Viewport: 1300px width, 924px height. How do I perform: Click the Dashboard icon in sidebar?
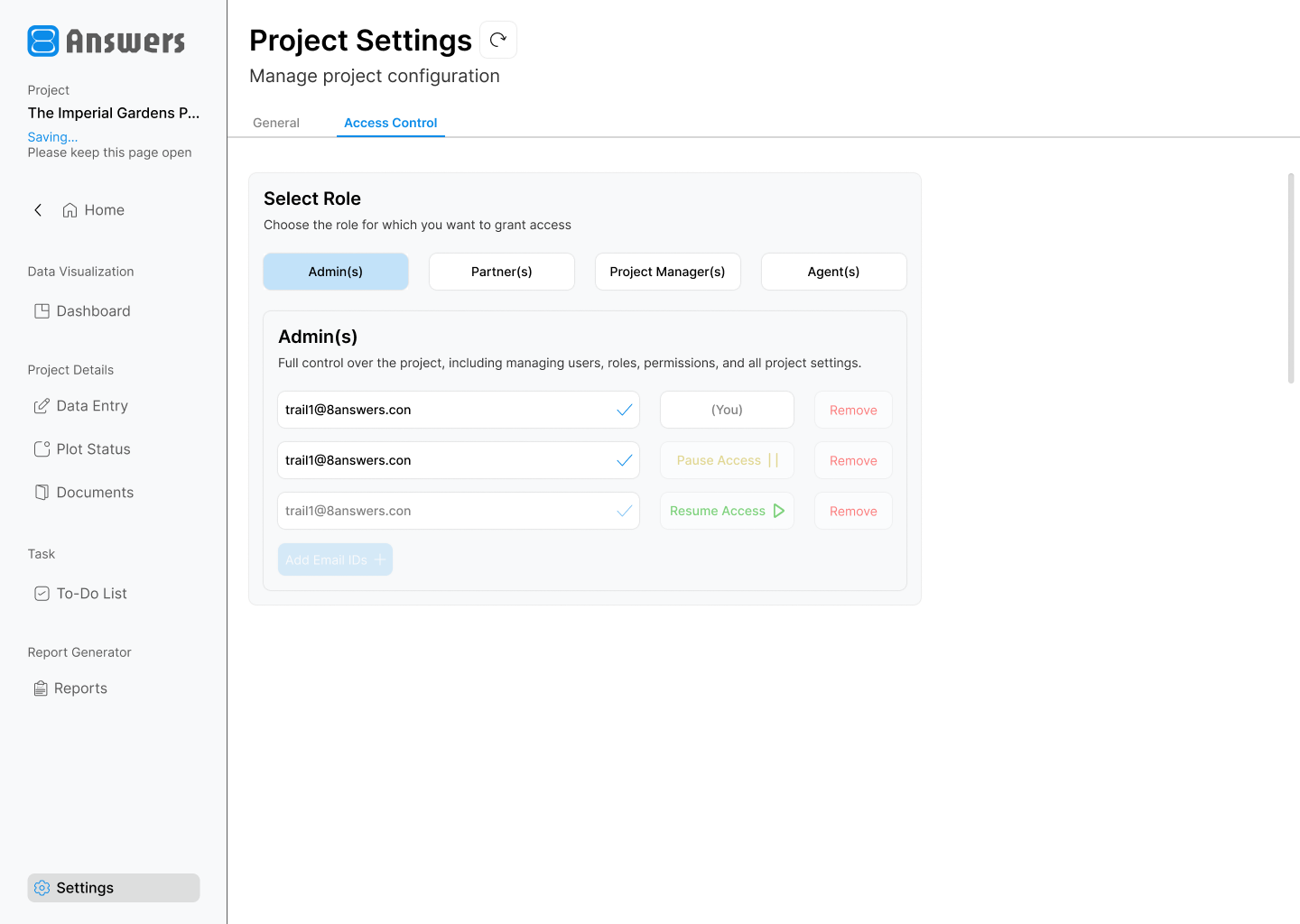coord(42,311)
